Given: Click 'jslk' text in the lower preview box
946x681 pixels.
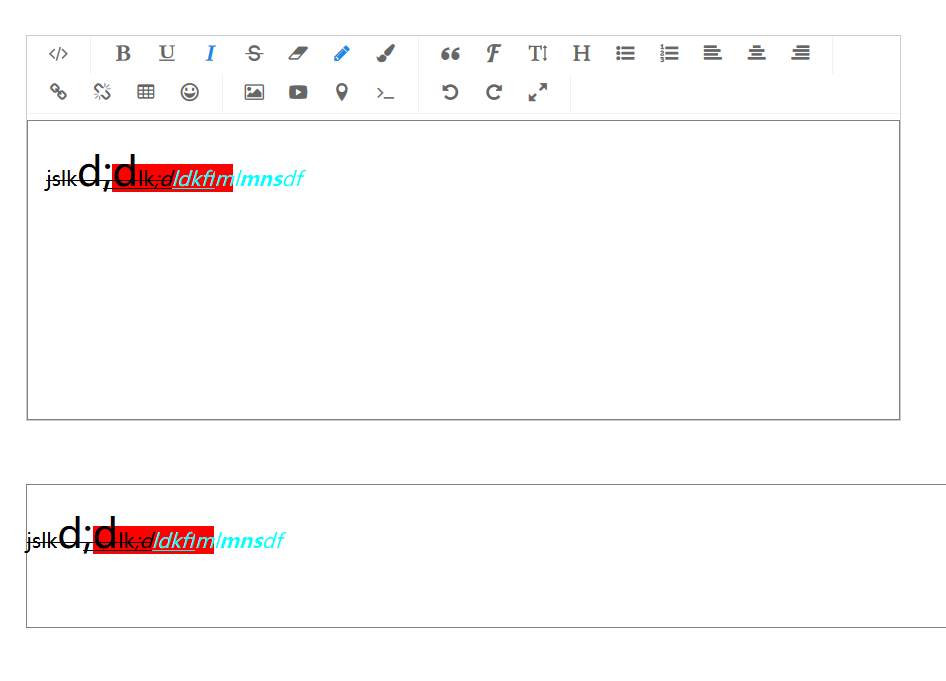Looking at the screenshot, I should coord(42,541).
